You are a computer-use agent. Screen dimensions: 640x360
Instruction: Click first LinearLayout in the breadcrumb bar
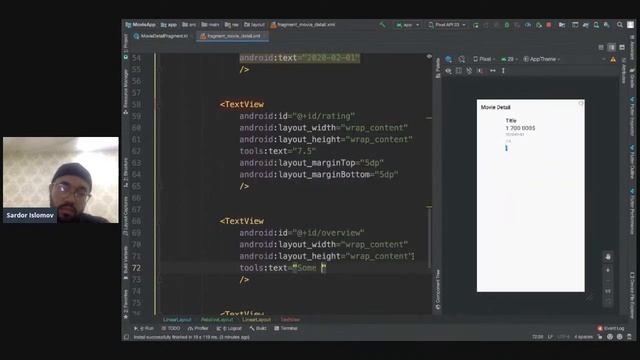coord(177,320)
